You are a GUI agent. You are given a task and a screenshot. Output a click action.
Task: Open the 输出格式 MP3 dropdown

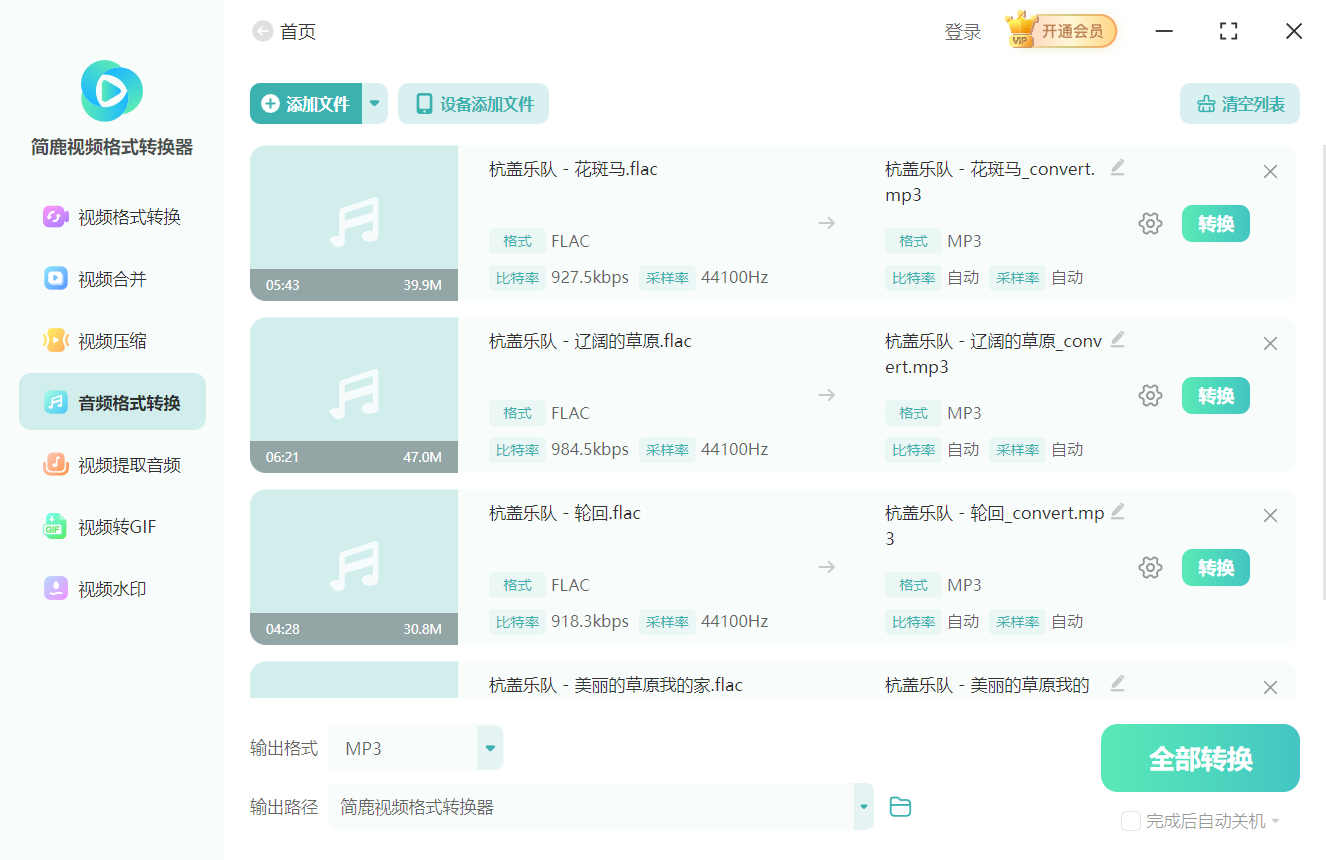489,747
